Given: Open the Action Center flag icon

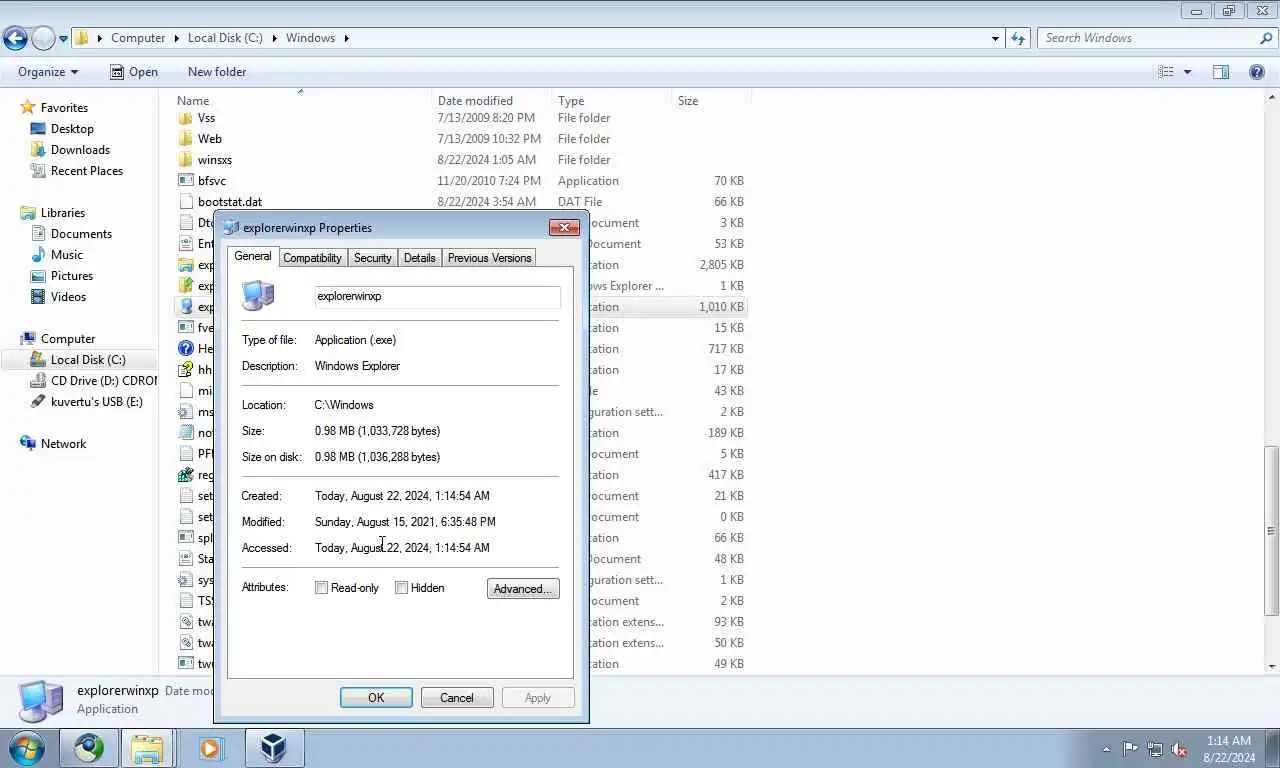Looking at the screenshot, I should pyautogui.click(x=1130, y=749).
